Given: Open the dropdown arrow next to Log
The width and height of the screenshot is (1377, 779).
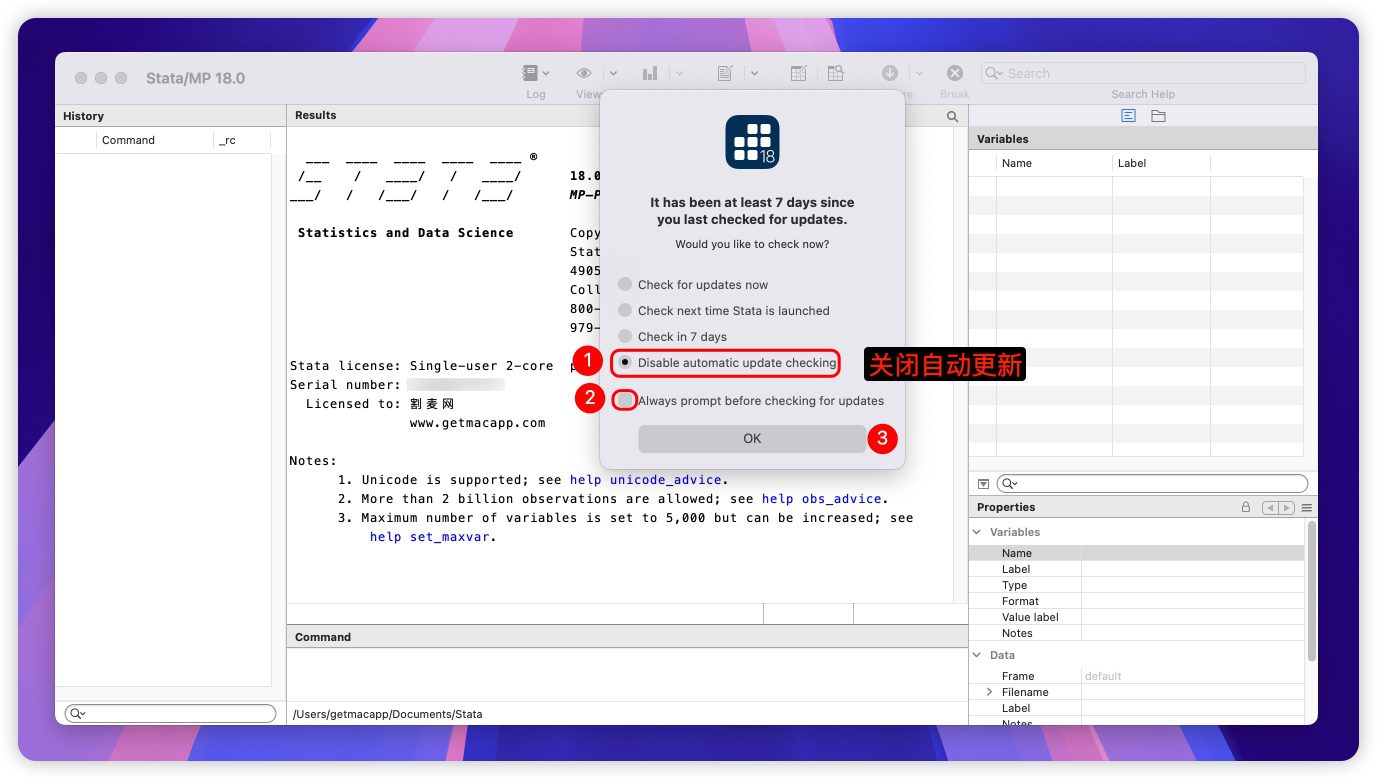Looking at the screenshot, I should (546, 73).
